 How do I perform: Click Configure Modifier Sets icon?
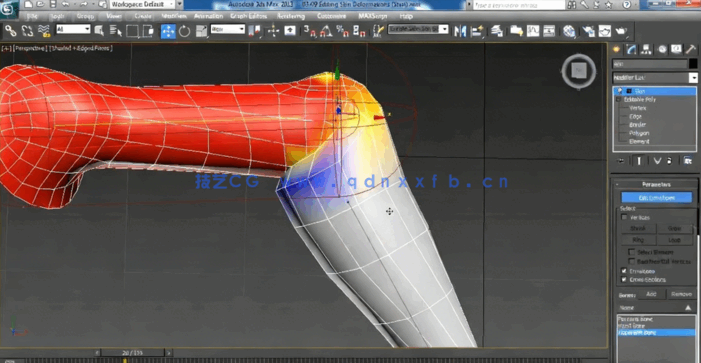coord(688,161)
